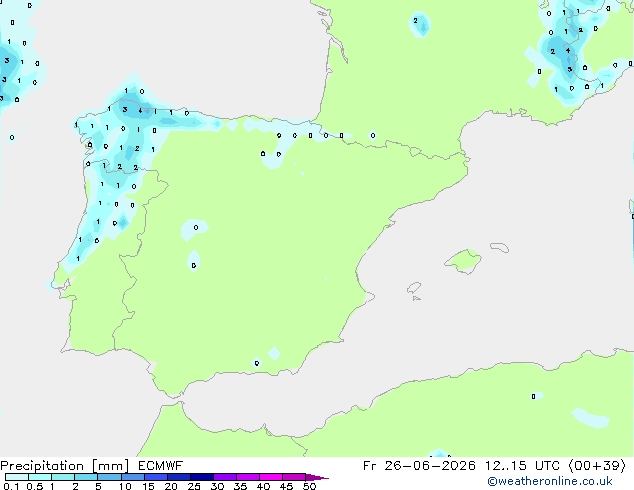Click the '[mm]' unit label

110,466
